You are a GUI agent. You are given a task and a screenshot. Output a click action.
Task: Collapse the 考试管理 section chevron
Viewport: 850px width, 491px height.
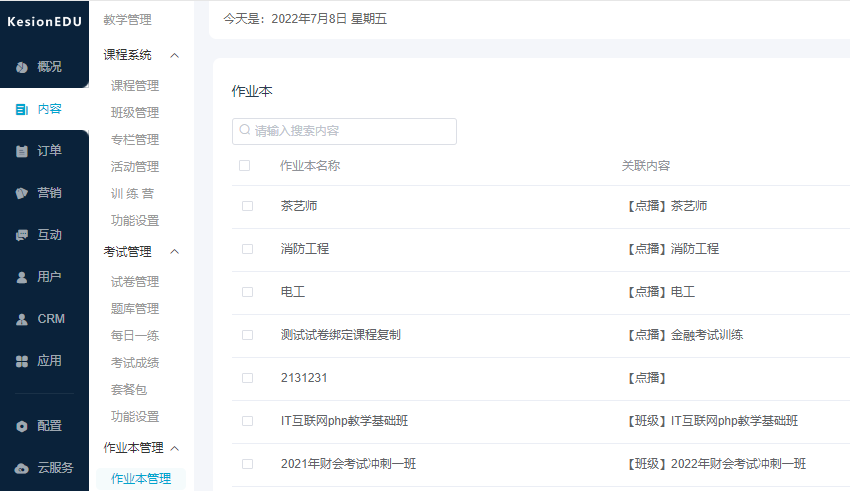tap(175, 252)
